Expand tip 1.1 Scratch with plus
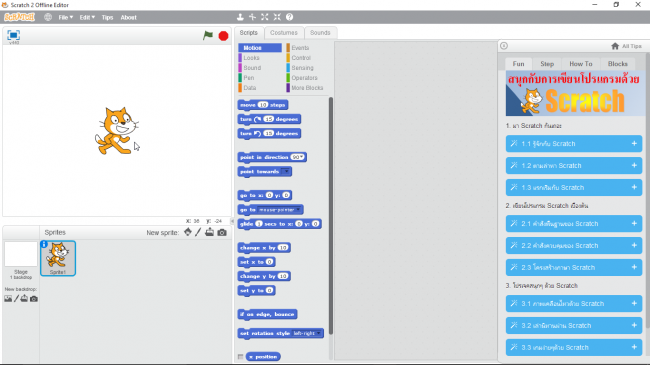The image size is (650, 365). point(634,144)
